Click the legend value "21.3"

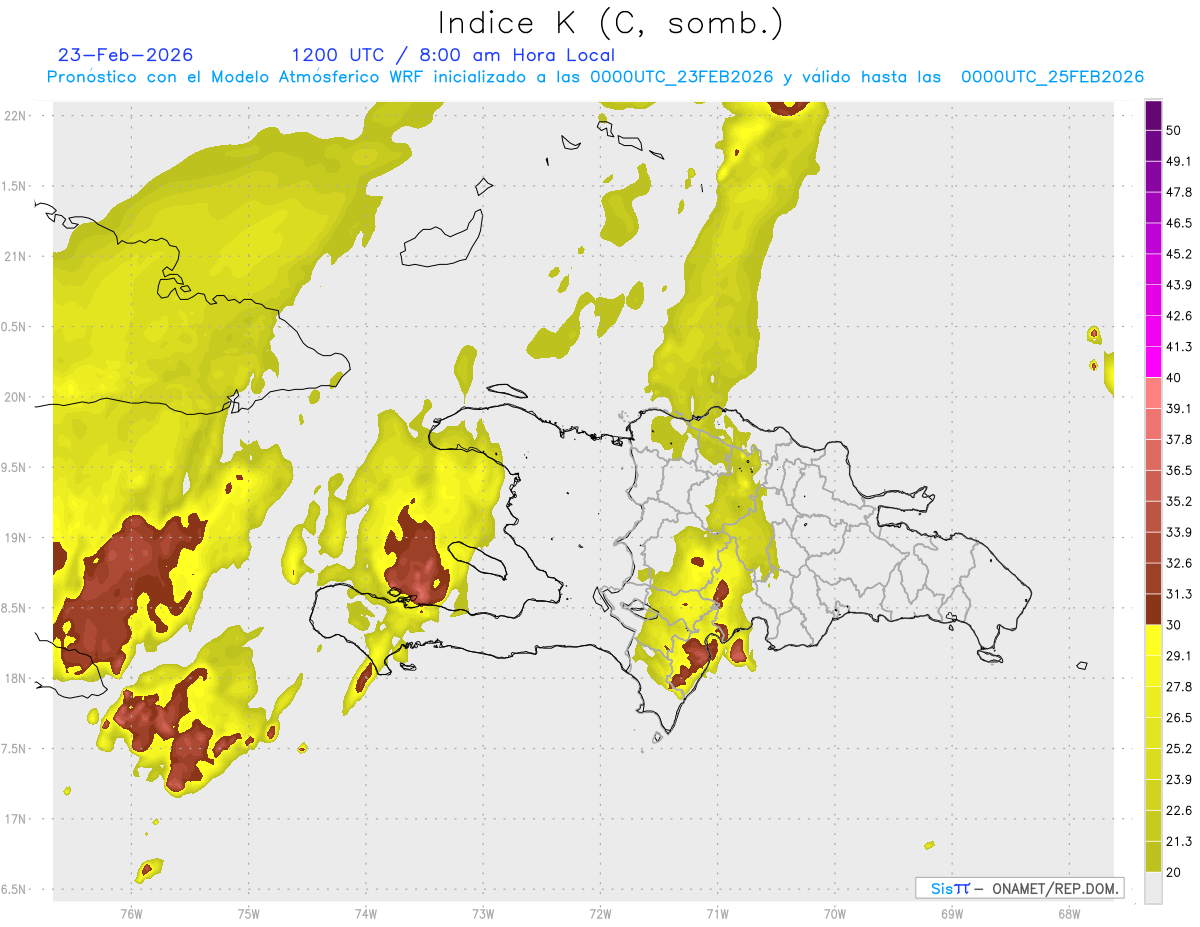coord(1179,842)
